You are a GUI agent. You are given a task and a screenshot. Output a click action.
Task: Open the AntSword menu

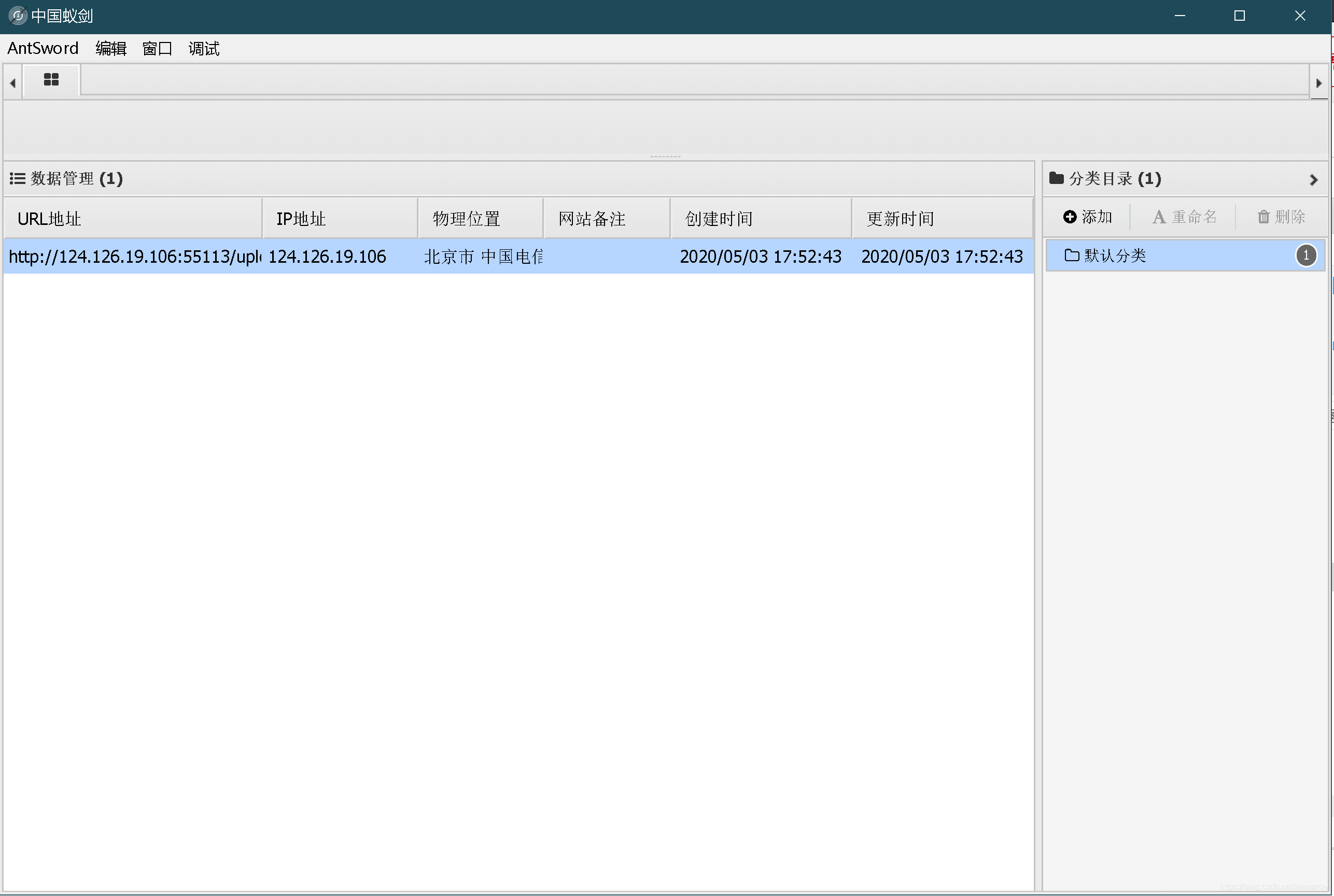point(43,49)
